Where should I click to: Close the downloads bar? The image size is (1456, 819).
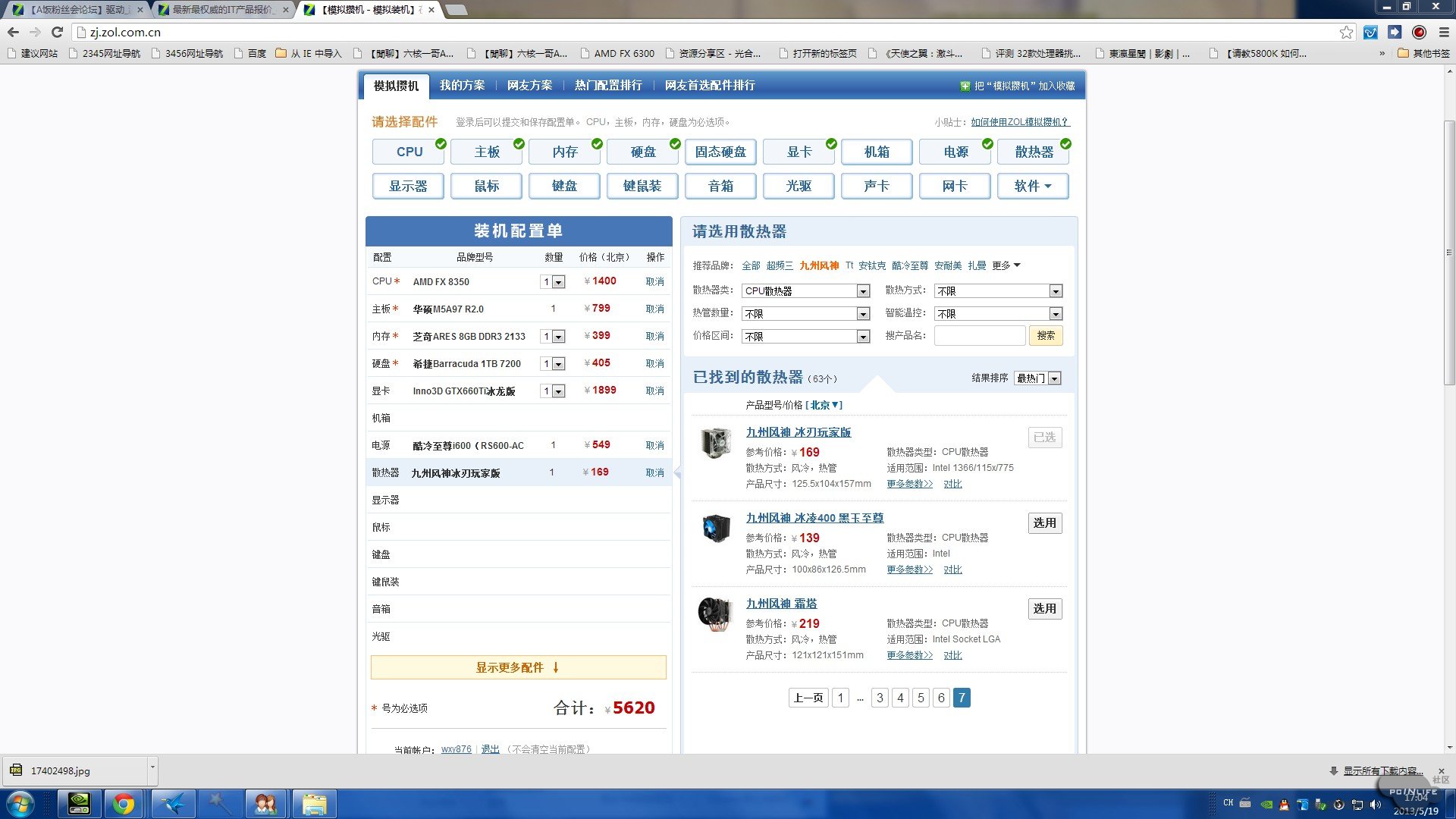[x=1442, y=770]
